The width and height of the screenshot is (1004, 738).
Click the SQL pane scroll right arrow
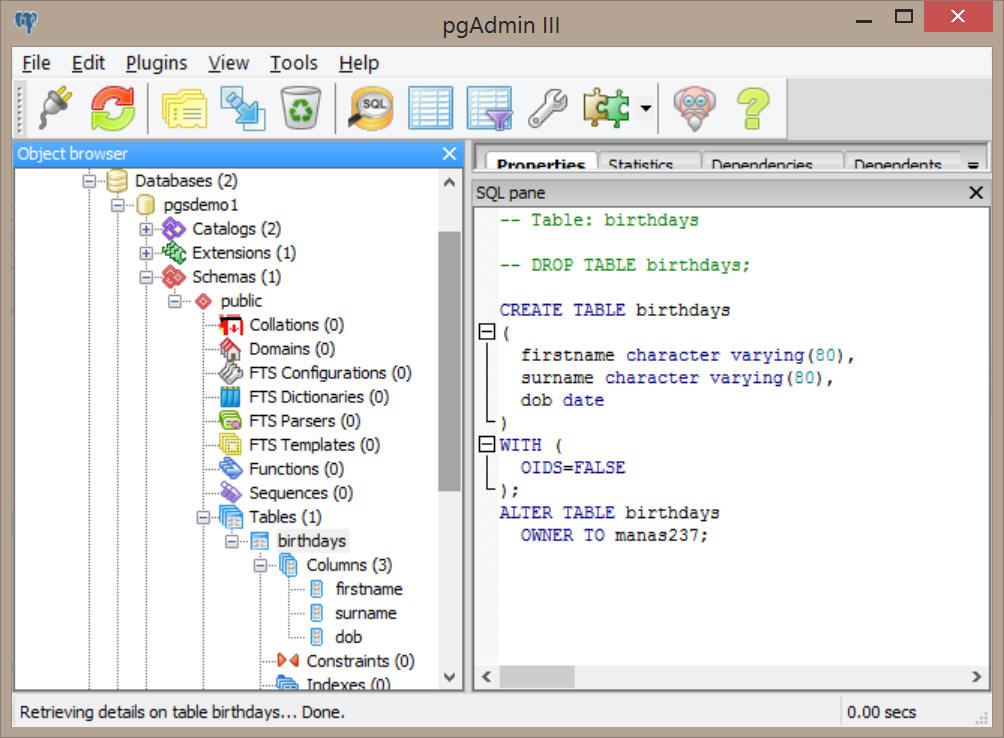(x=976, y=677)
